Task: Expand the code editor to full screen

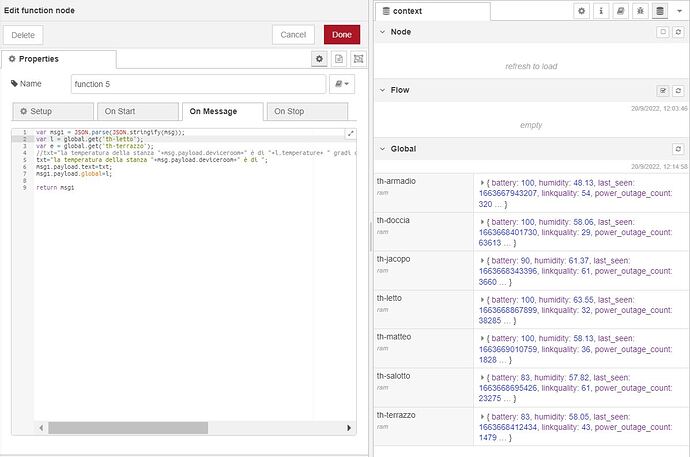Action: pos(350,134)
